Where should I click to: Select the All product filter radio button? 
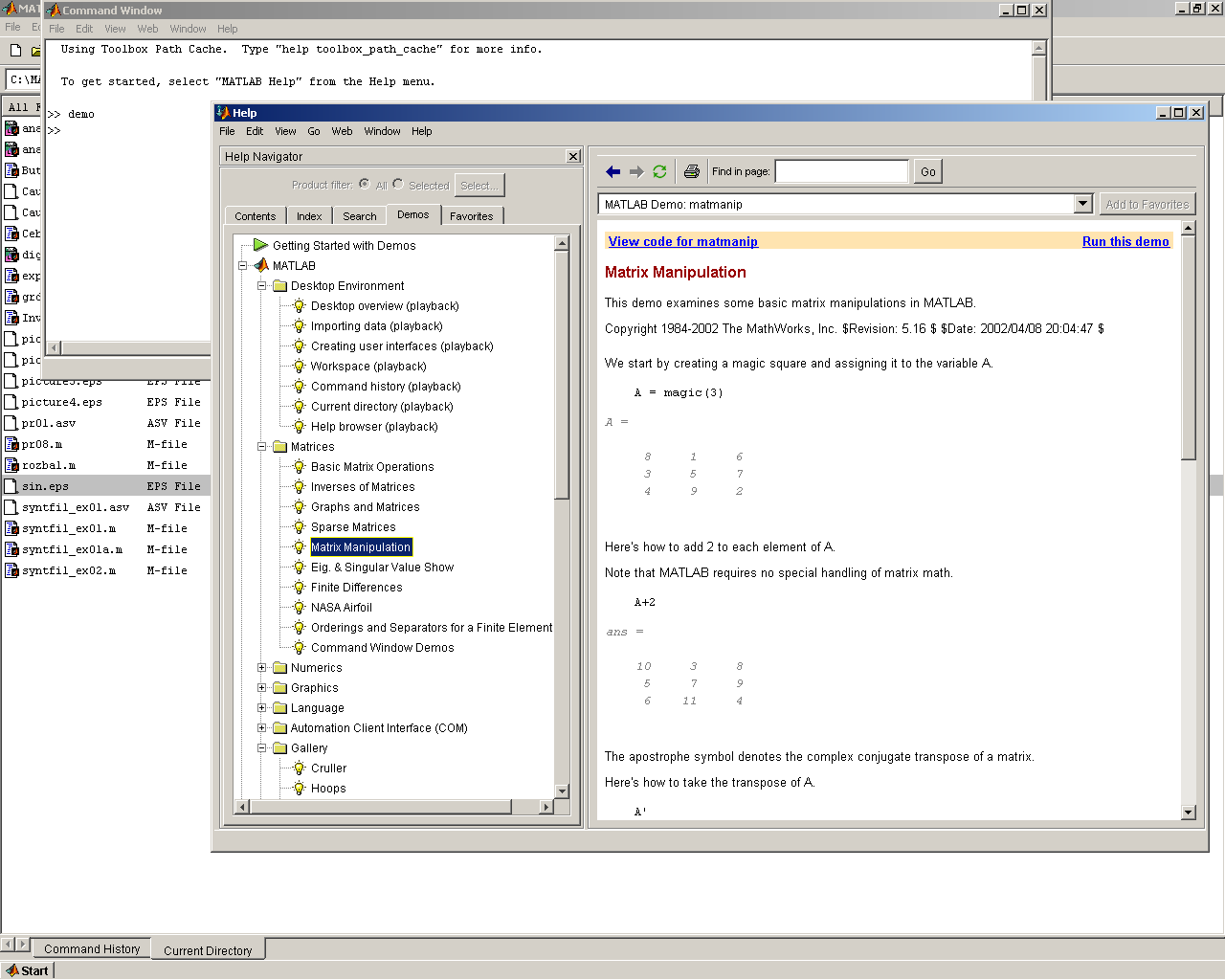pos(365,184)
